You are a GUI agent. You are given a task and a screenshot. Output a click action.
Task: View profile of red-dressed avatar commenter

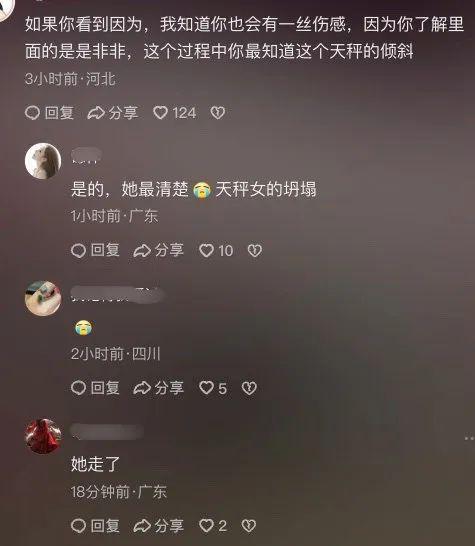pos(43,436)
